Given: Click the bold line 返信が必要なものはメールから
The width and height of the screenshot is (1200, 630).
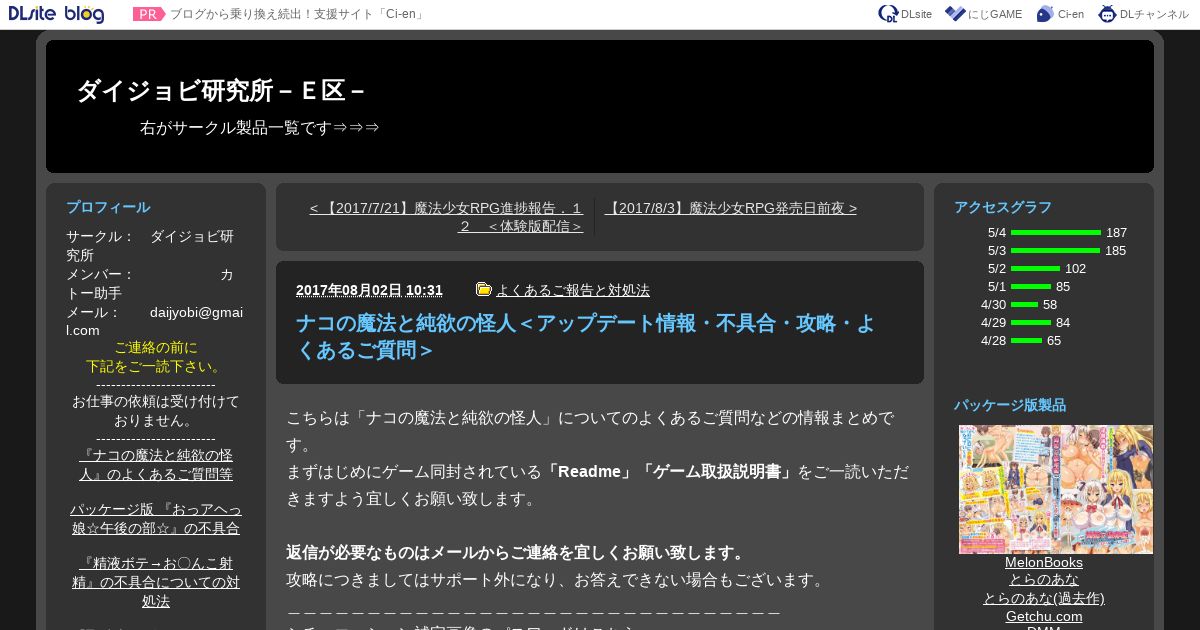Looking at the screenshot, I should point(518,553).
